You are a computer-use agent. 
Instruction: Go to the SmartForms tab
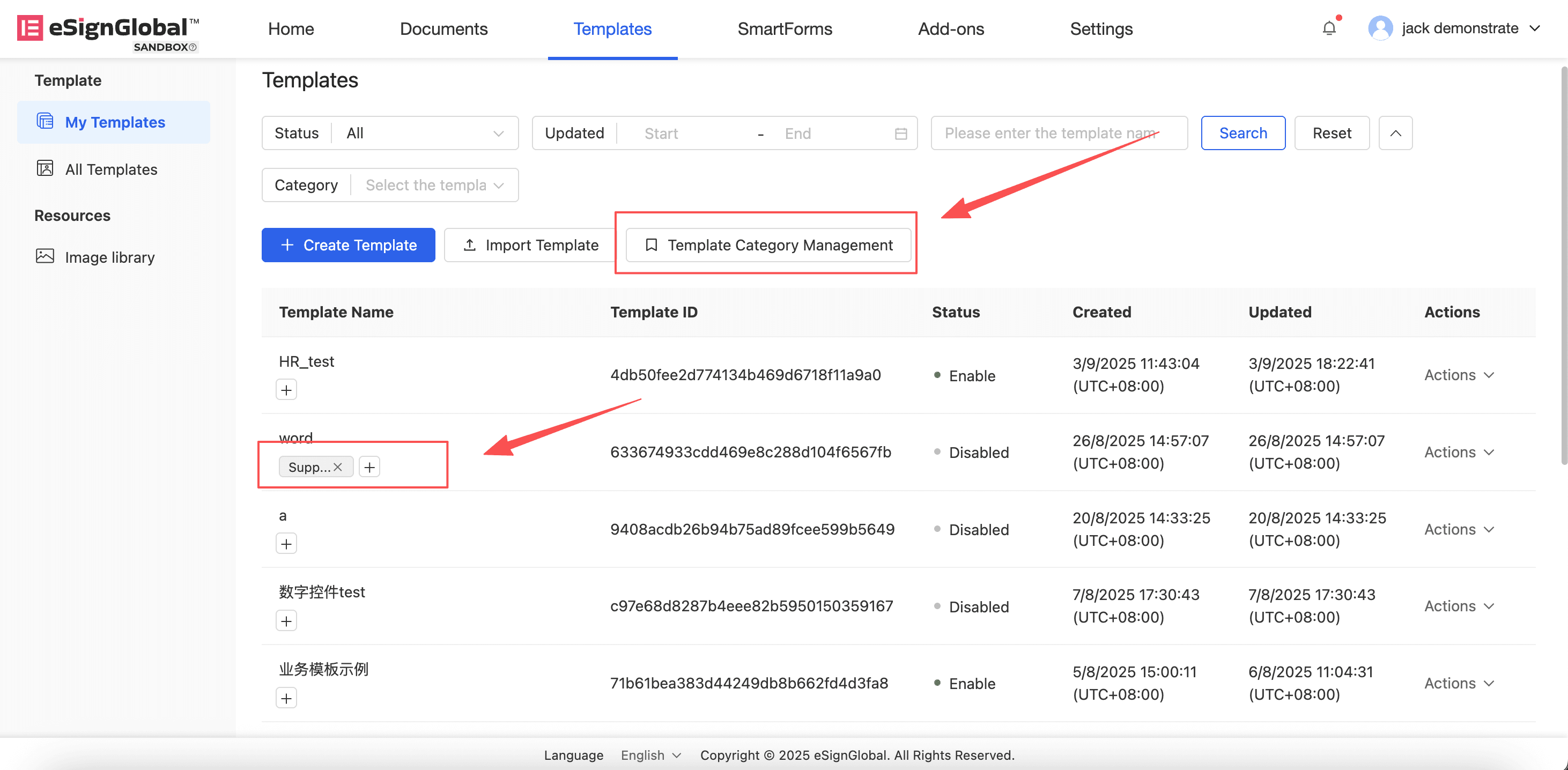click(x=785, y=28)
